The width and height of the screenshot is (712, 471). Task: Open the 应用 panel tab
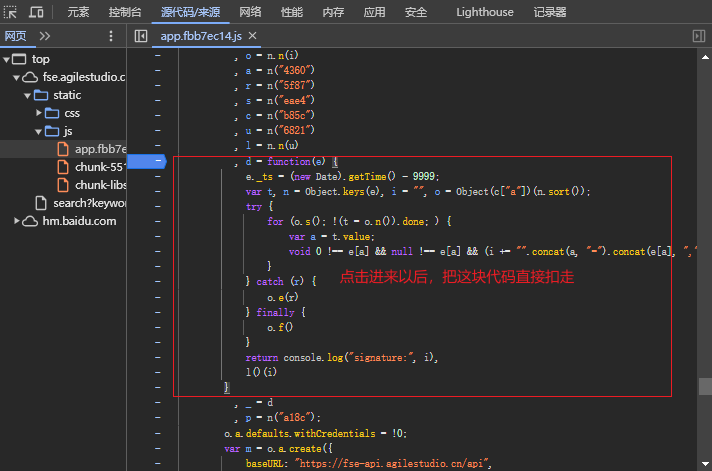pyautogui.click(x=374, y=12)
